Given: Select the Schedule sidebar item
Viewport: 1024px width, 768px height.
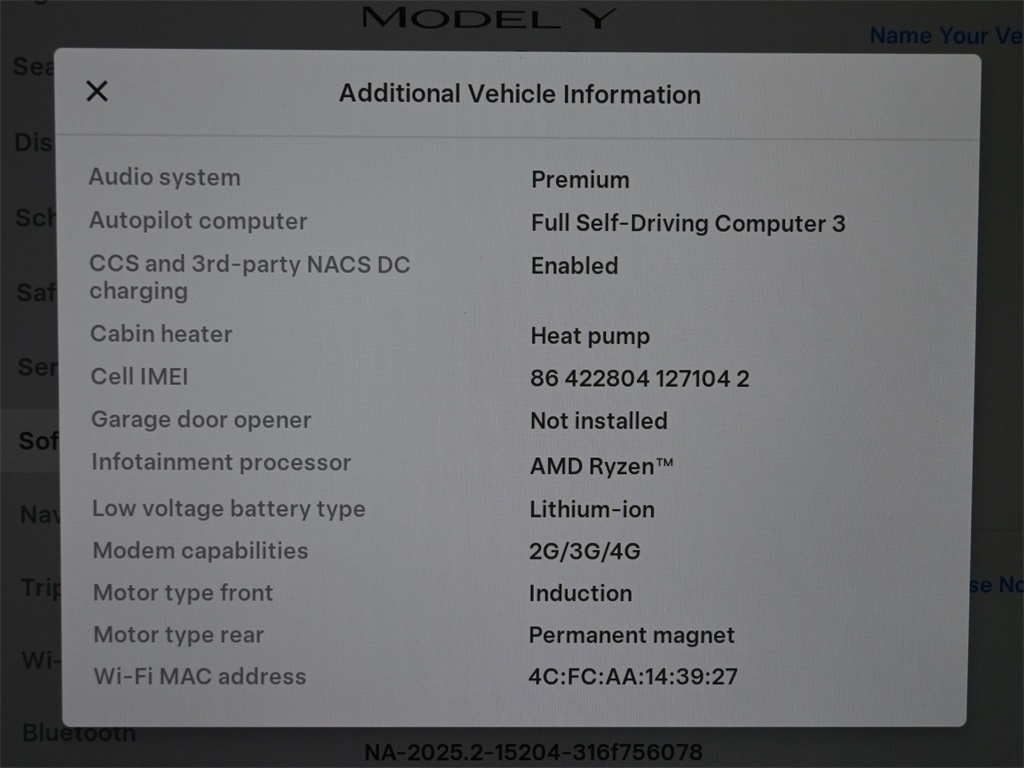Looking at the screenshot, I should tap(34, 218).
